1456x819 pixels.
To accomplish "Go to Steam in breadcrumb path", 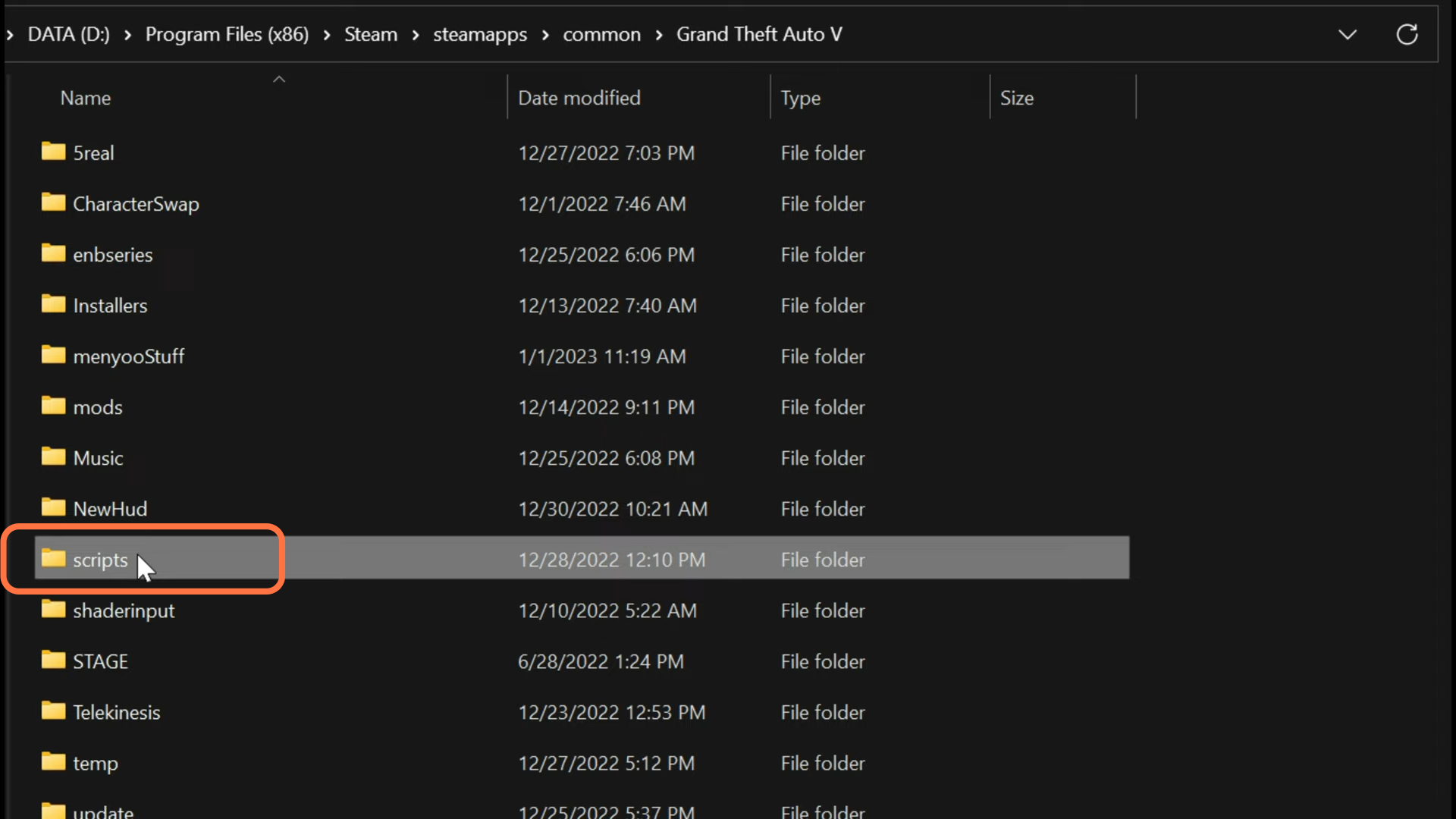I will tap(371, 34).
